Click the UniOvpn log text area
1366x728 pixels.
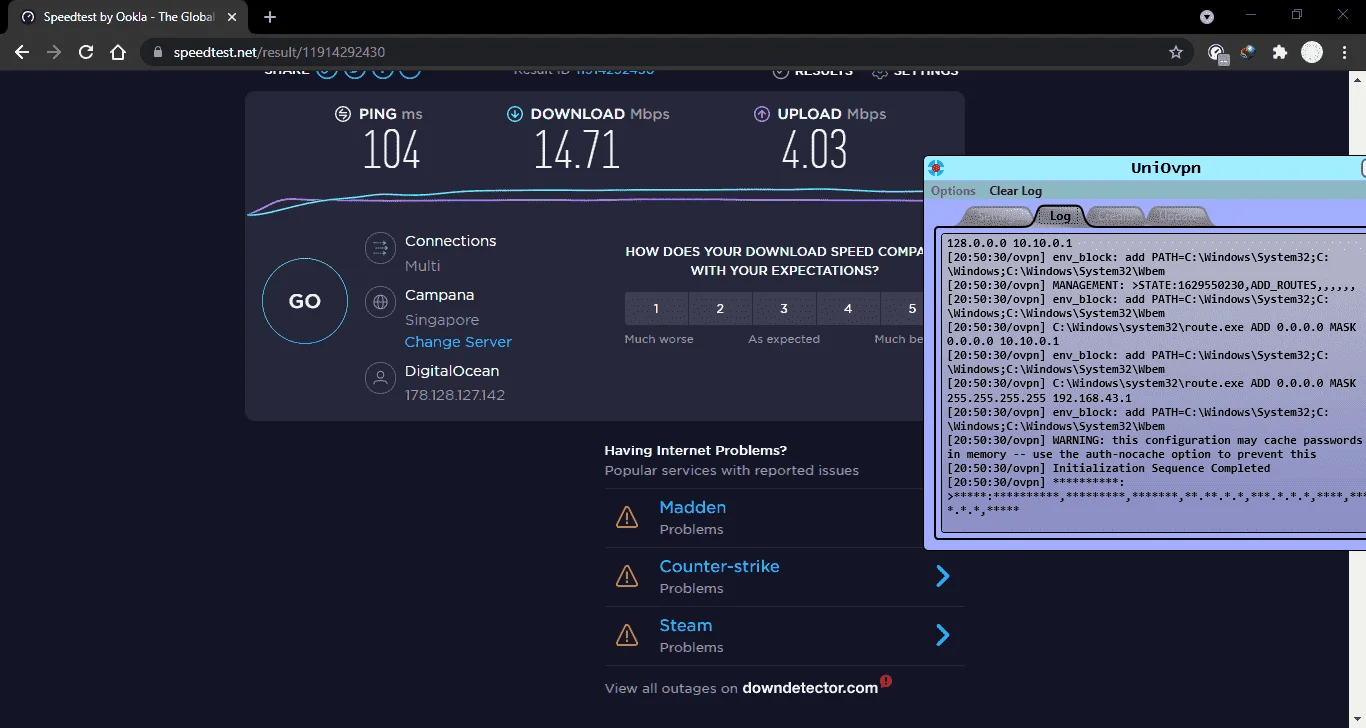coord(1154,384)
